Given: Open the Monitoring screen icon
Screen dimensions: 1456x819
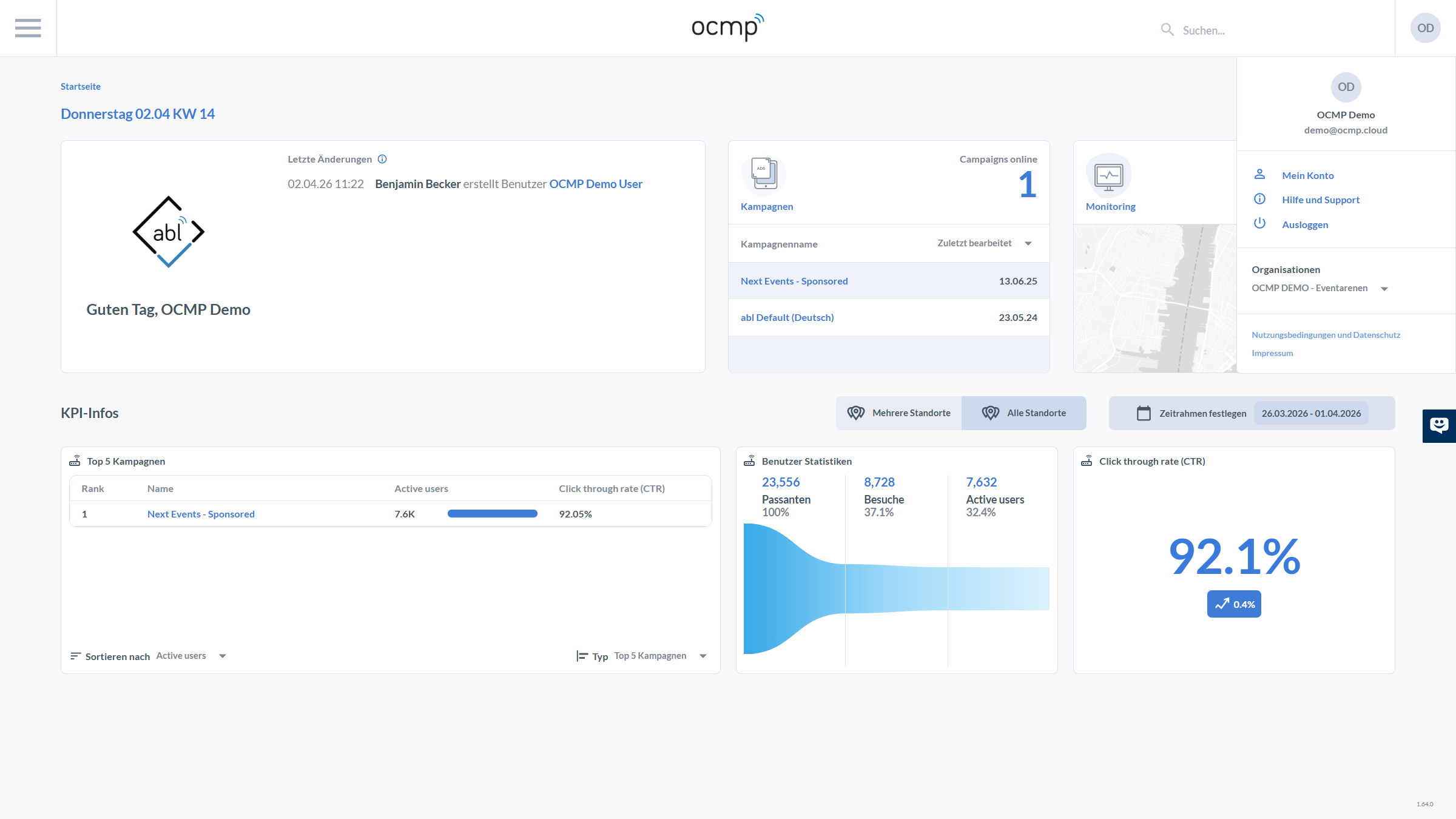Looking at the screenshot, I should point(1108,176).
